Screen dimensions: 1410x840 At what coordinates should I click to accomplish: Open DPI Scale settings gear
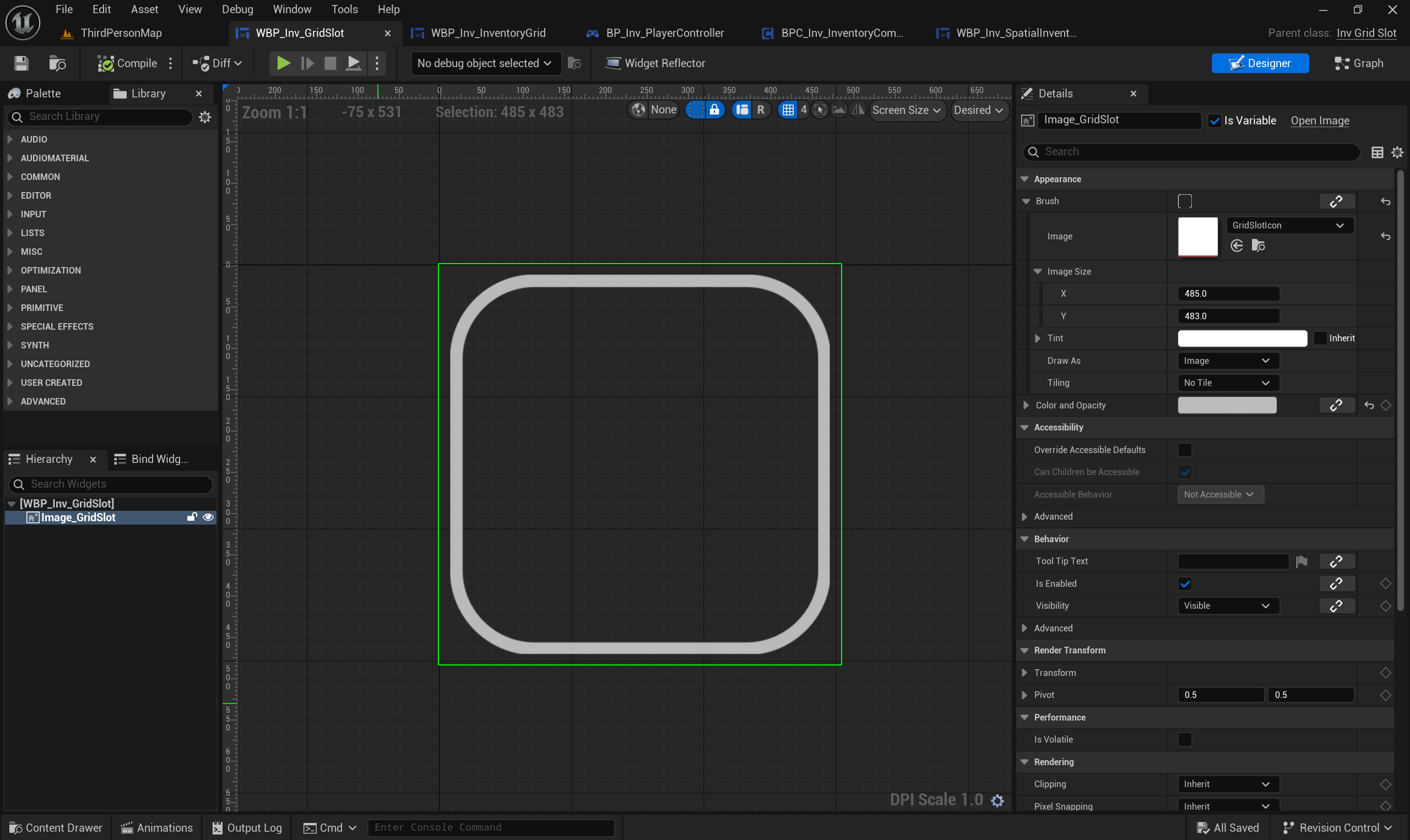[x=997, y=800]
